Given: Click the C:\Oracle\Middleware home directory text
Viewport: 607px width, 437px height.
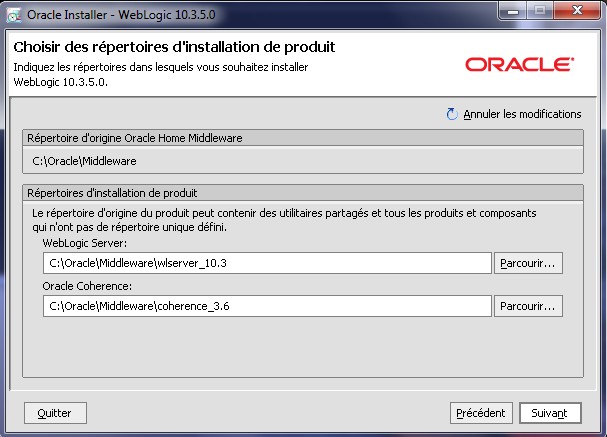Looking at the screenshot, I should click(x=84, y=161).
